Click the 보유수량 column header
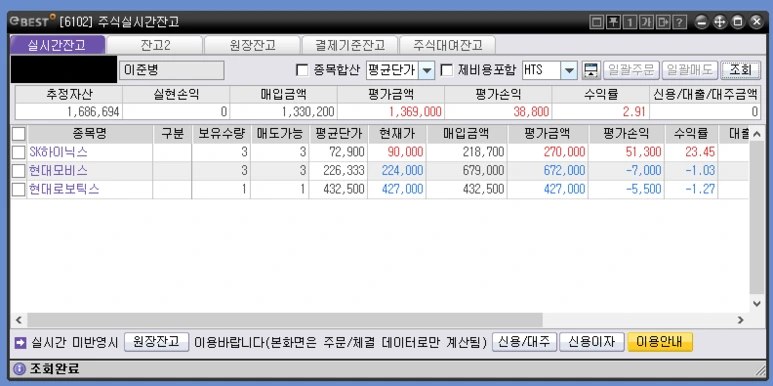The width and height of the screenshot is (773, 386). point(221,134)
